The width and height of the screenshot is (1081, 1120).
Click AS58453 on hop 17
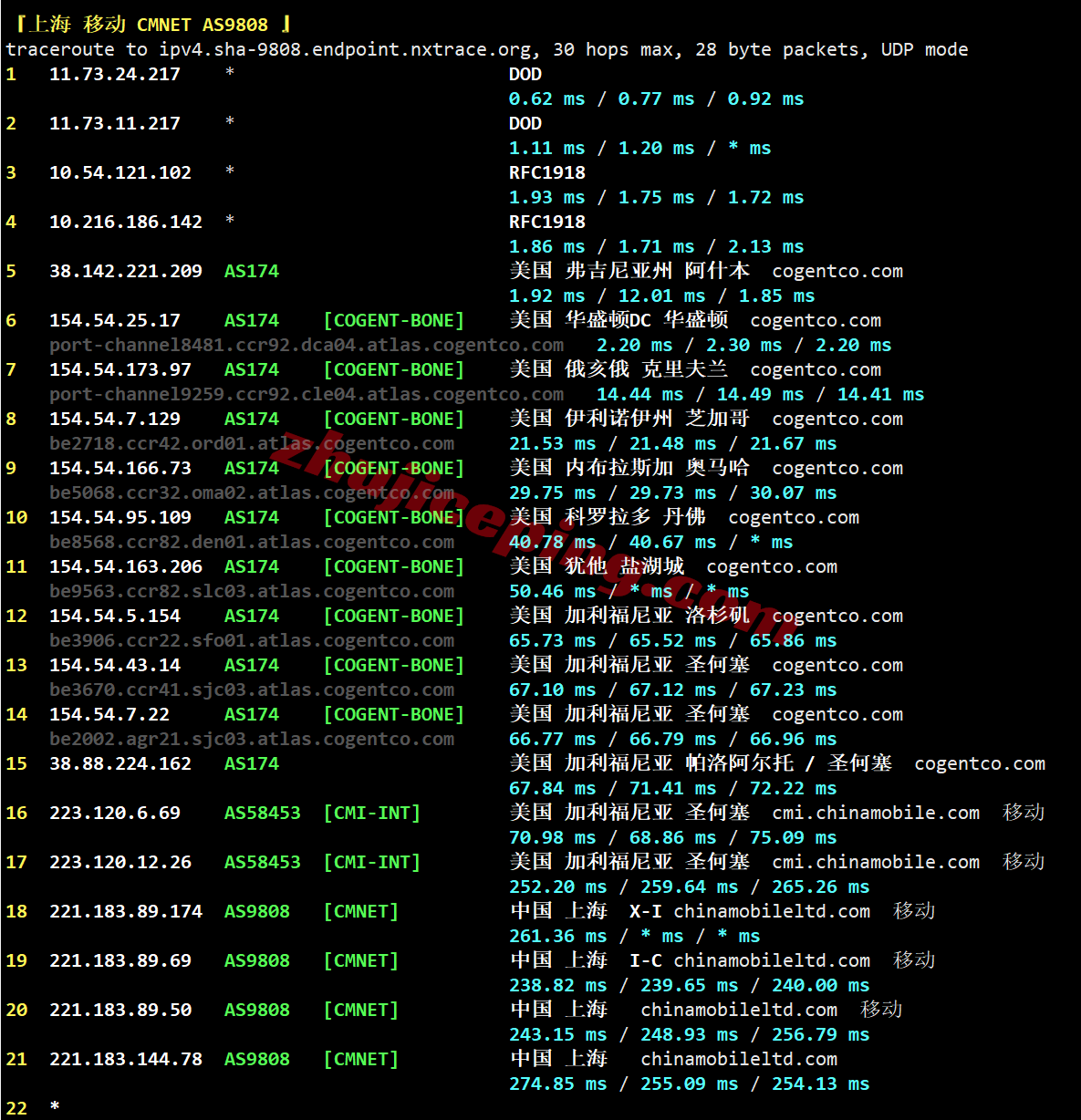point(263,862)
